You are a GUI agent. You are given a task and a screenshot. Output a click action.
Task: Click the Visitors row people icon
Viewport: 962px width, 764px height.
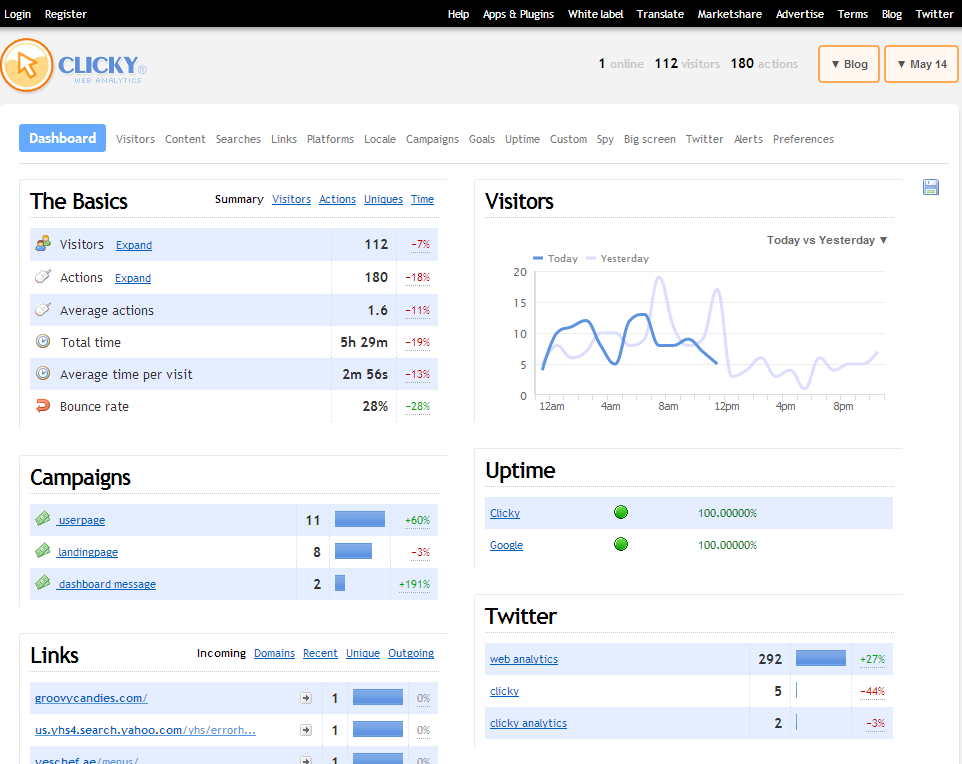click(x=43, y=244)
